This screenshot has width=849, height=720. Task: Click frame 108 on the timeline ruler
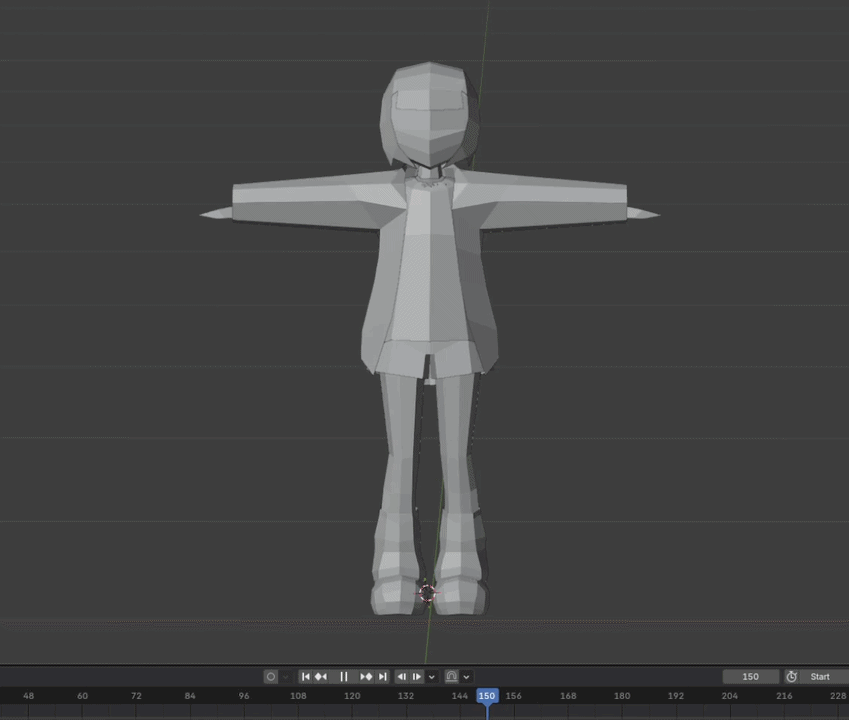[x=298, y=696]
